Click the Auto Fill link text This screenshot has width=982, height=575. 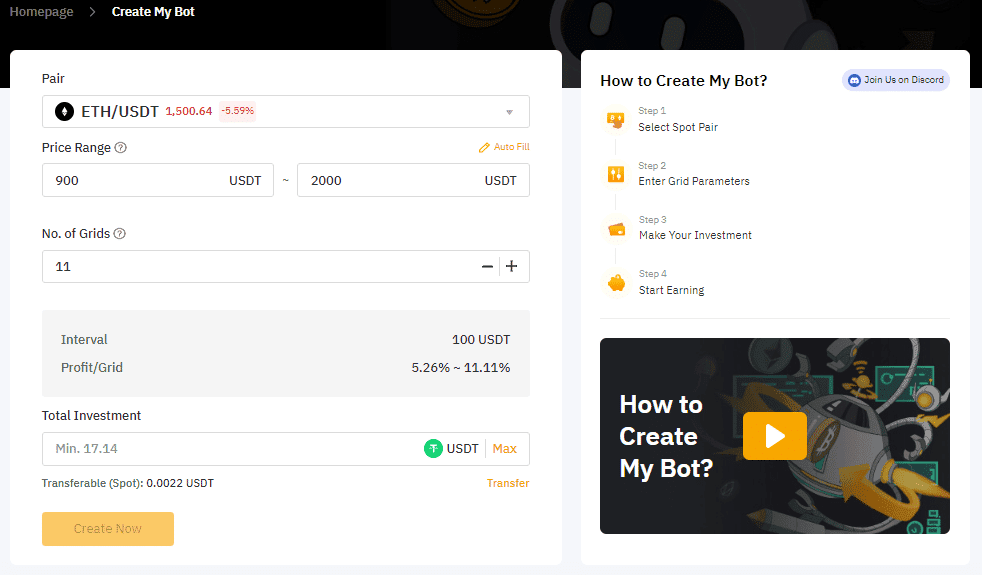coord(511,147)
